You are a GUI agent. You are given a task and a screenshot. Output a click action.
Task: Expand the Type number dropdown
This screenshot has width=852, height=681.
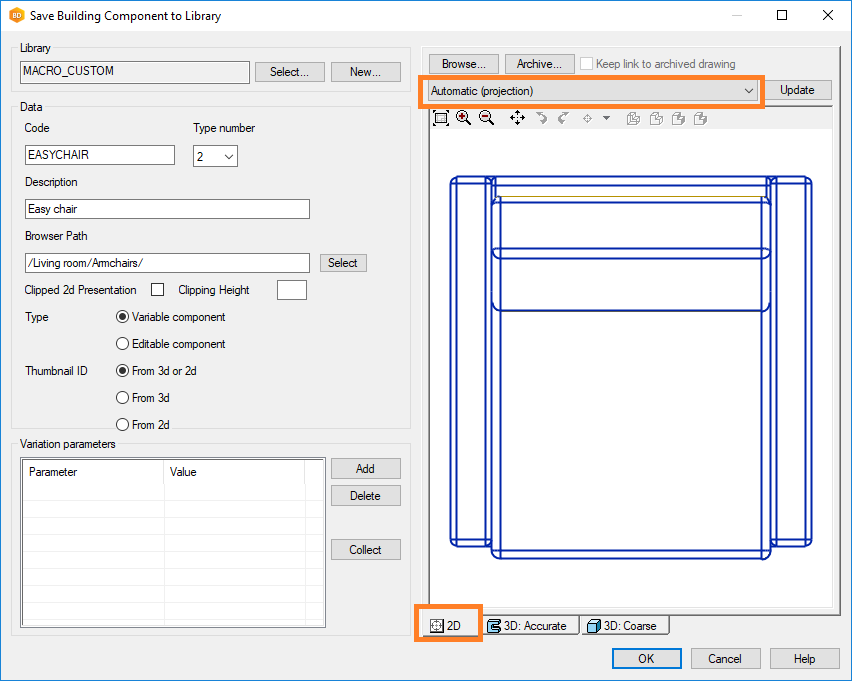pos(228,156)
